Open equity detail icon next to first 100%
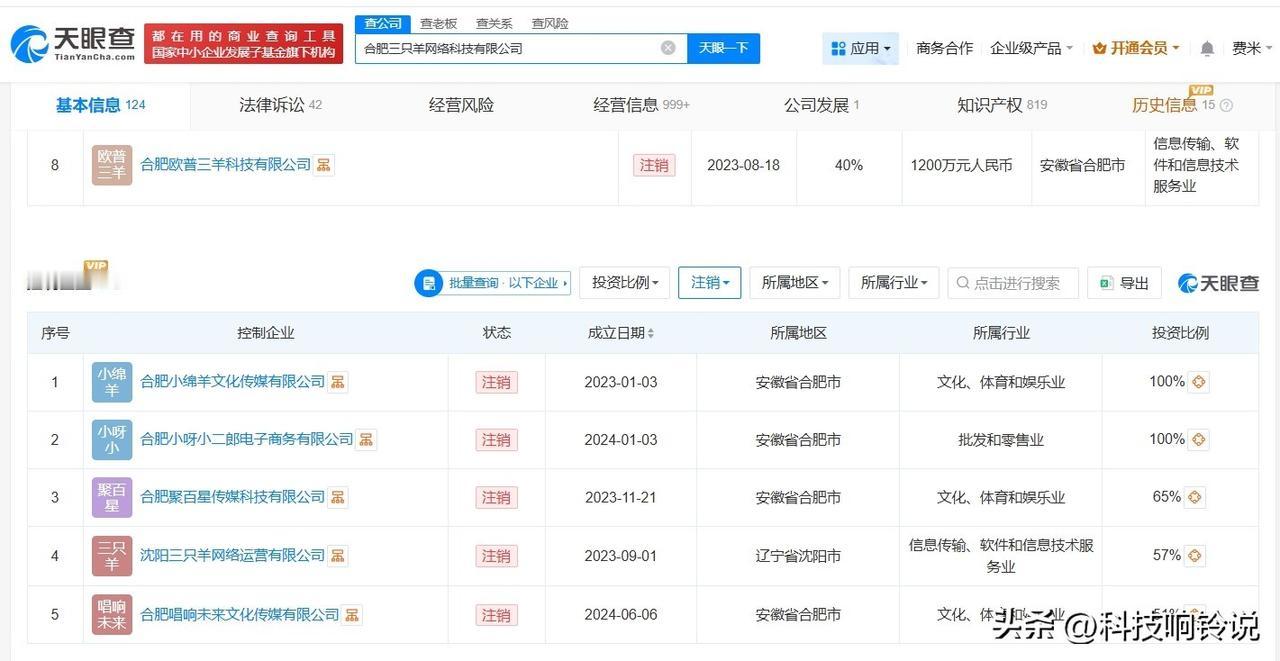Screen dimensions: 1280x661 coord(1198,382)
